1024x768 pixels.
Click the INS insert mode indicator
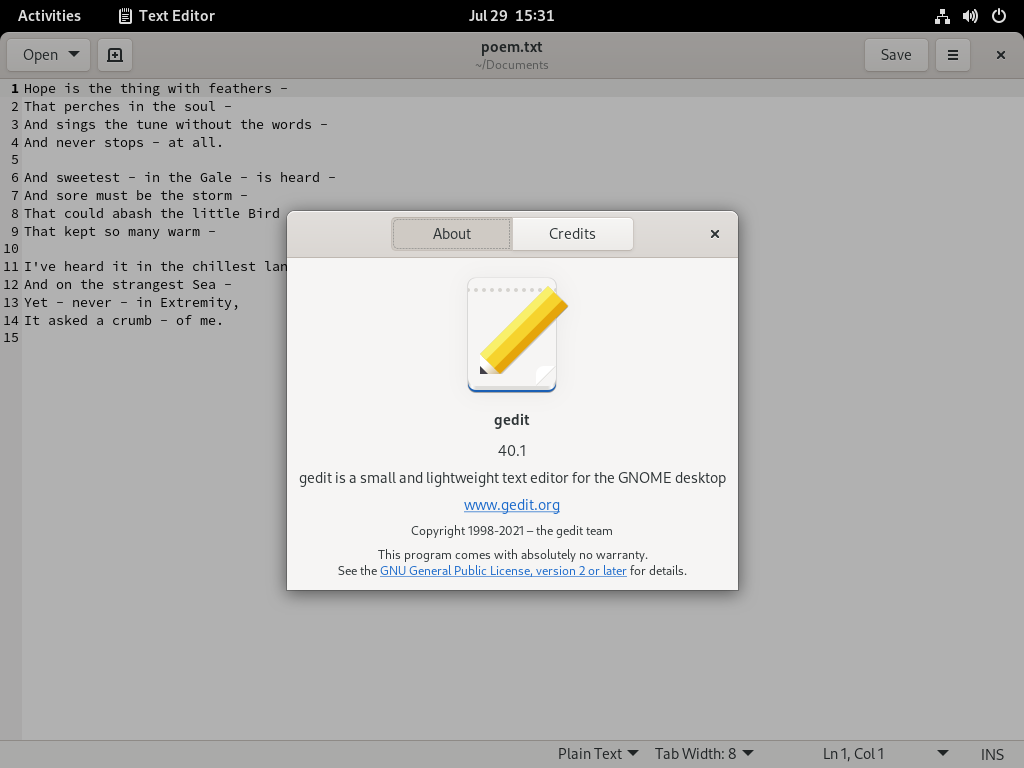tap(992, 754)
